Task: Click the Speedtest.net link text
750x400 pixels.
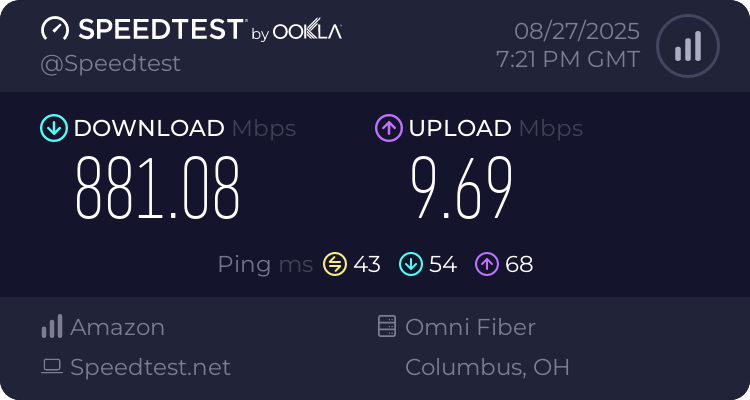Action: [x=150, y=368]
